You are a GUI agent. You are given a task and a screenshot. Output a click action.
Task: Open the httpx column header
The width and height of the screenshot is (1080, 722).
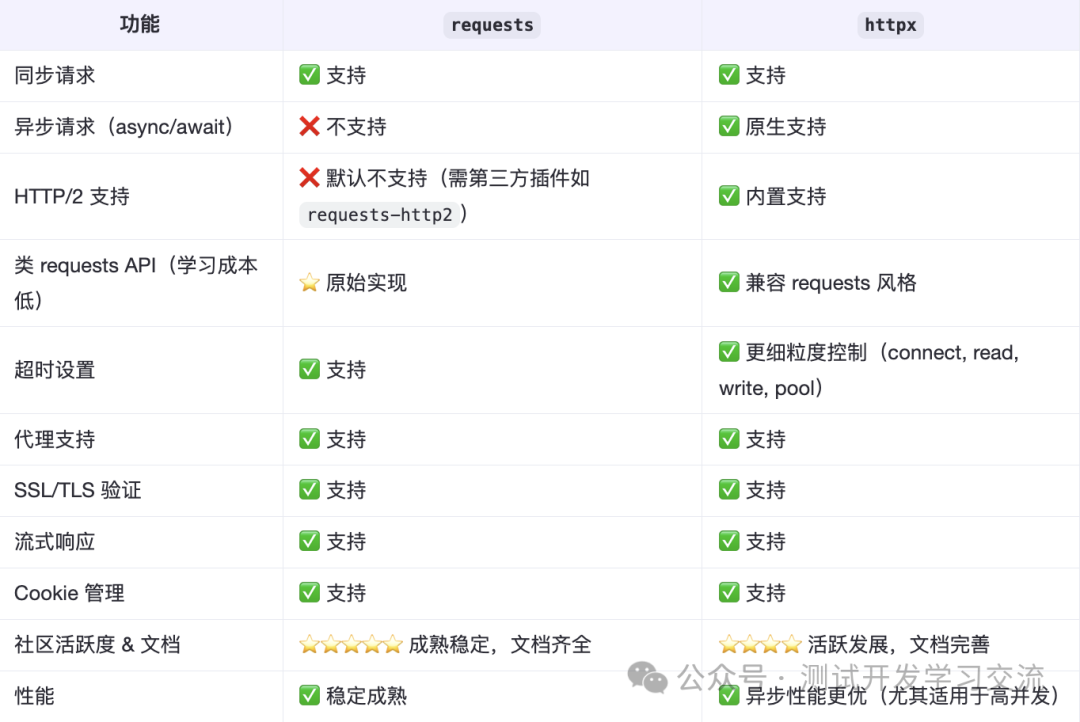coord(890,24)
